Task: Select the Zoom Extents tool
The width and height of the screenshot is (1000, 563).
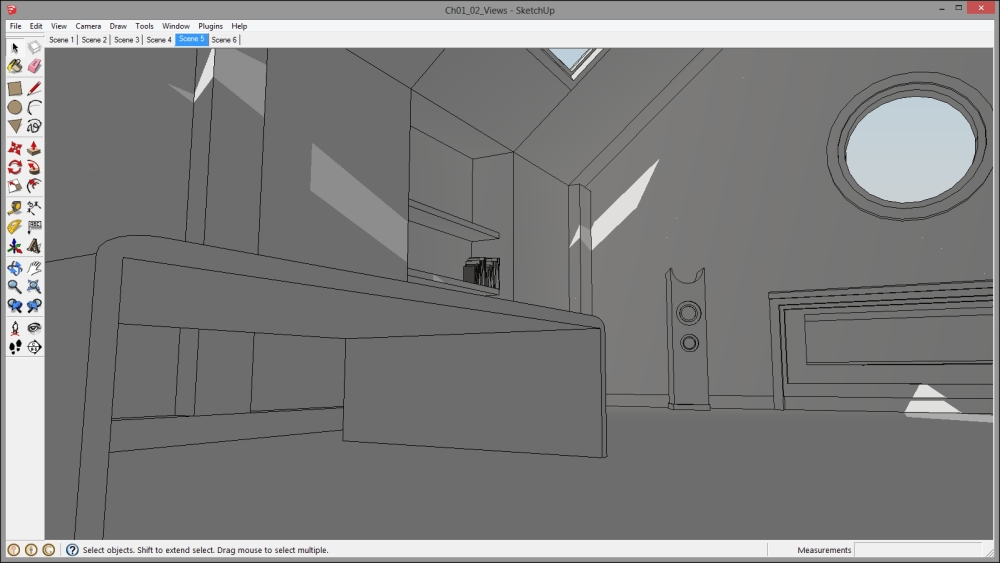Action: 34,287
